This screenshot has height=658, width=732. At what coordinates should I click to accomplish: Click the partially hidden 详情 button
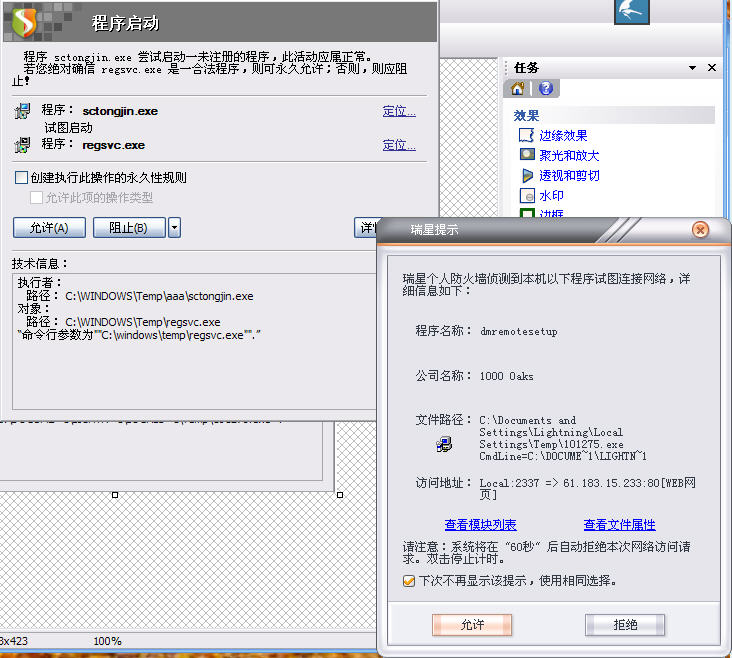click(x=366, y=227)
